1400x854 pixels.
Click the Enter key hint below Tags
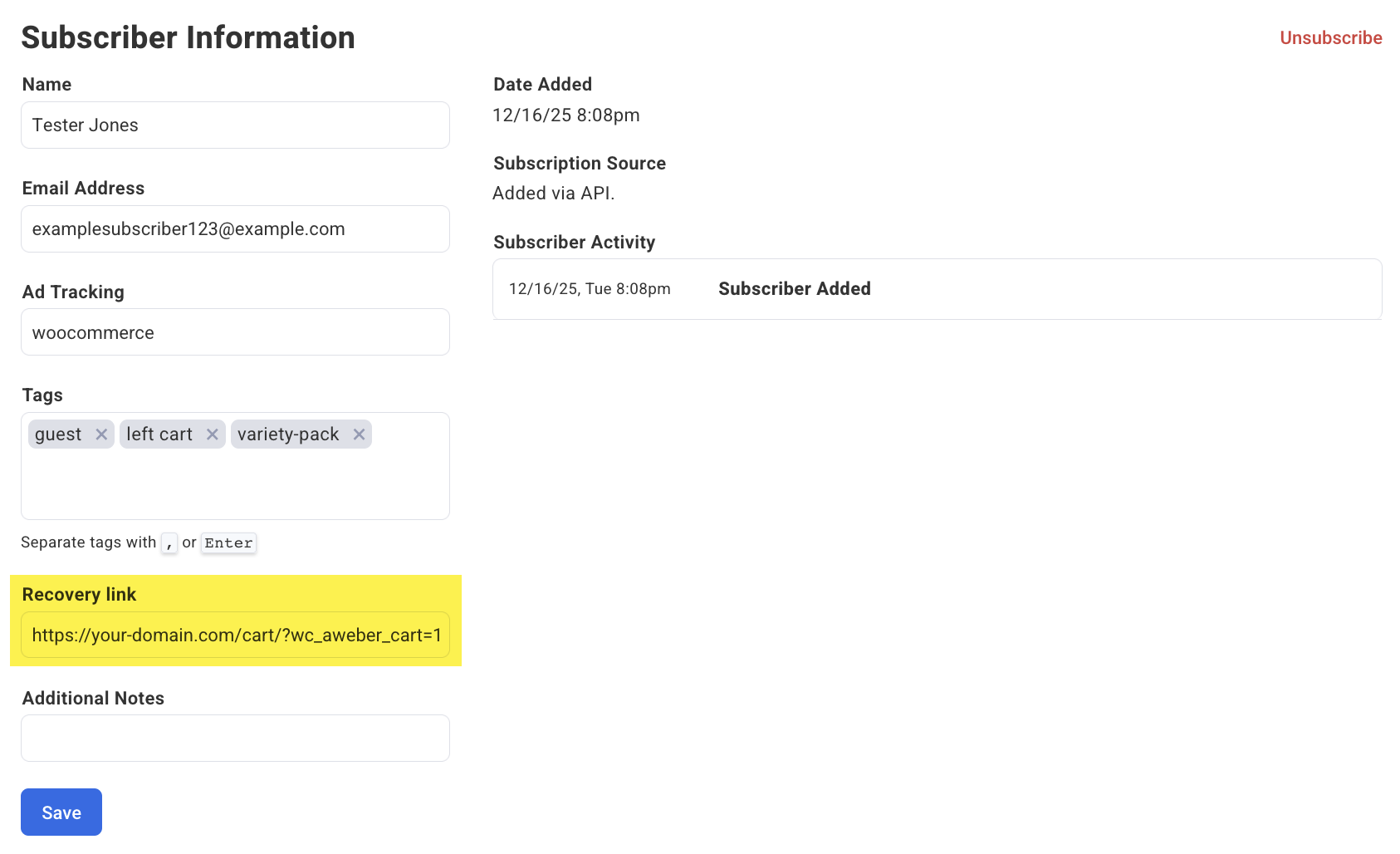(228, 543)
